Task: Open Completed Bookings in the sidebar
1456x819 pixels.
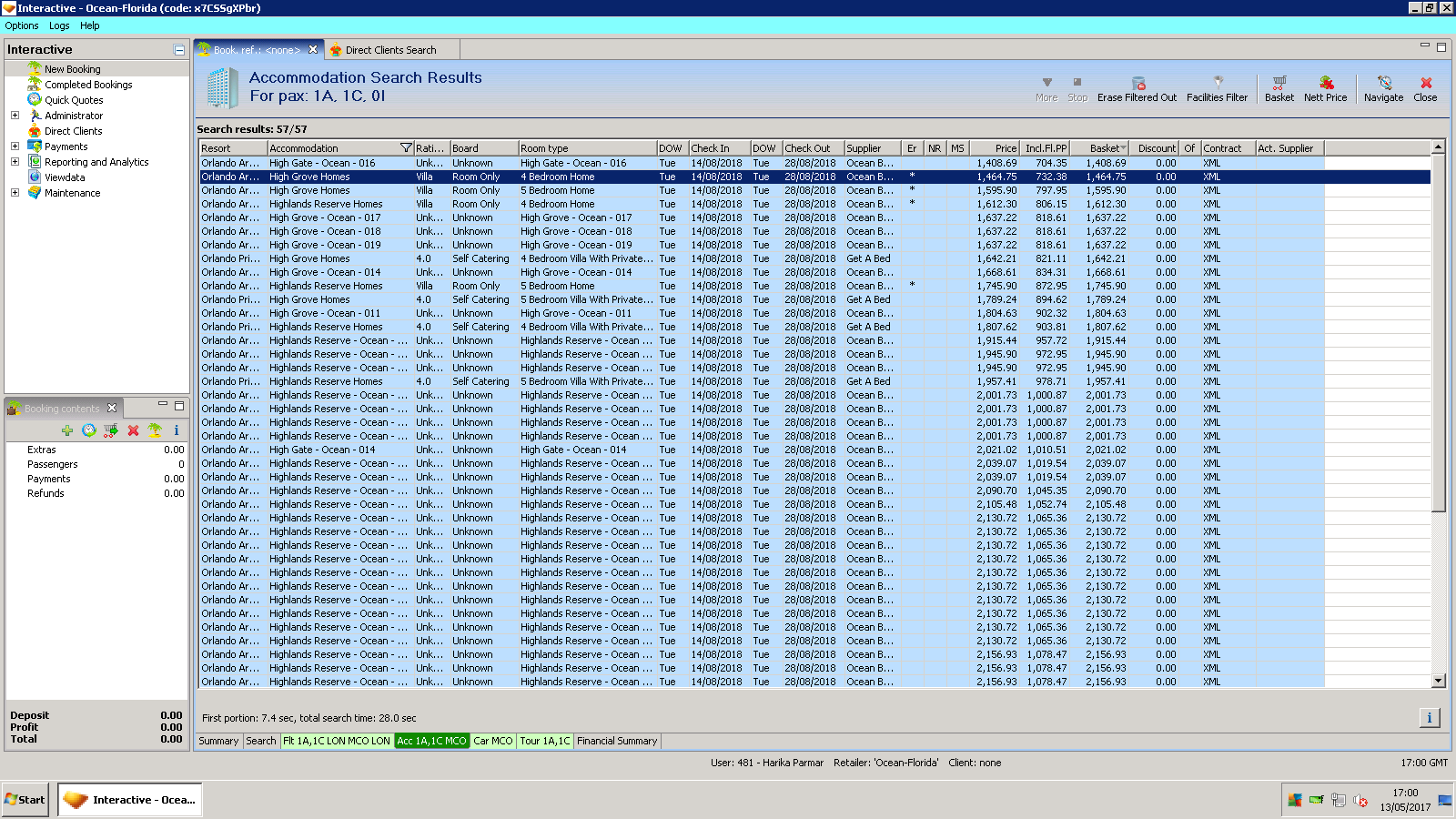Action: pos(88,85)
